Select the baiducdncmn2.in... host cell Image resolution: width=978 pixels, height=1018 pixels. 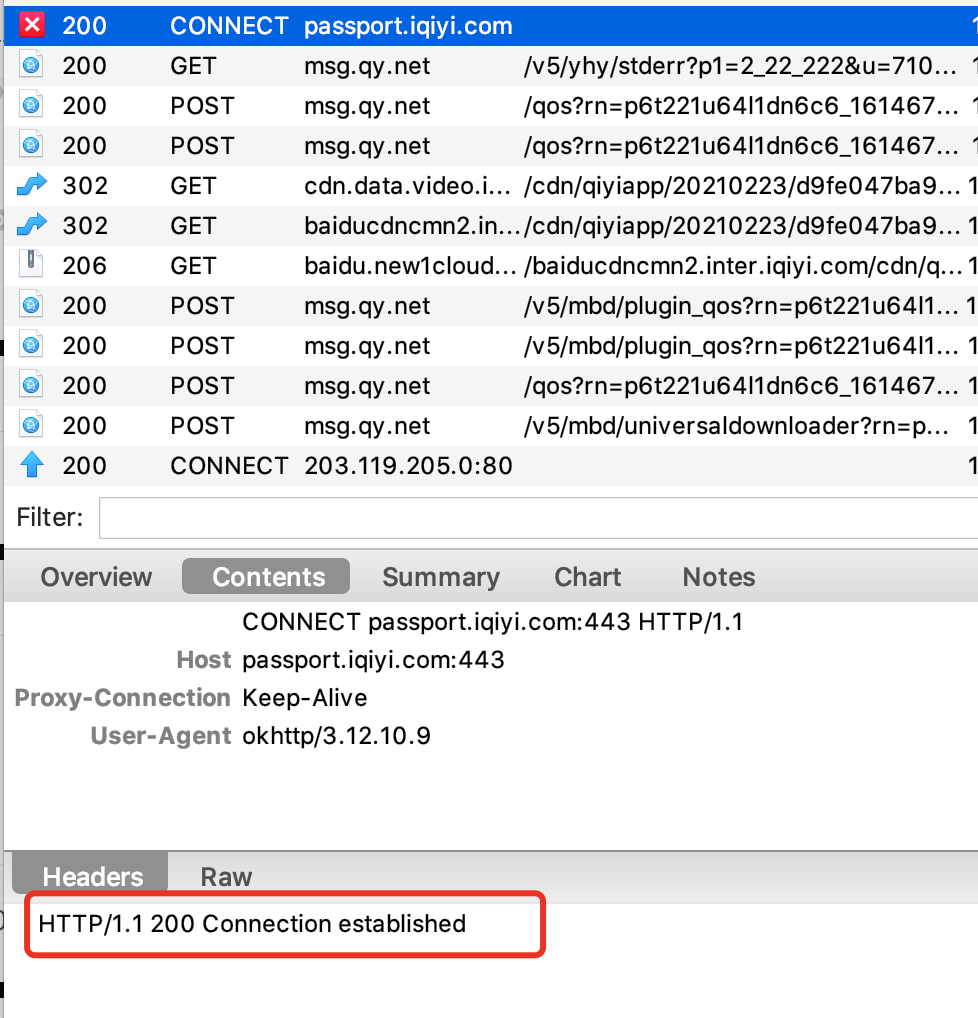tap(412, 225)
